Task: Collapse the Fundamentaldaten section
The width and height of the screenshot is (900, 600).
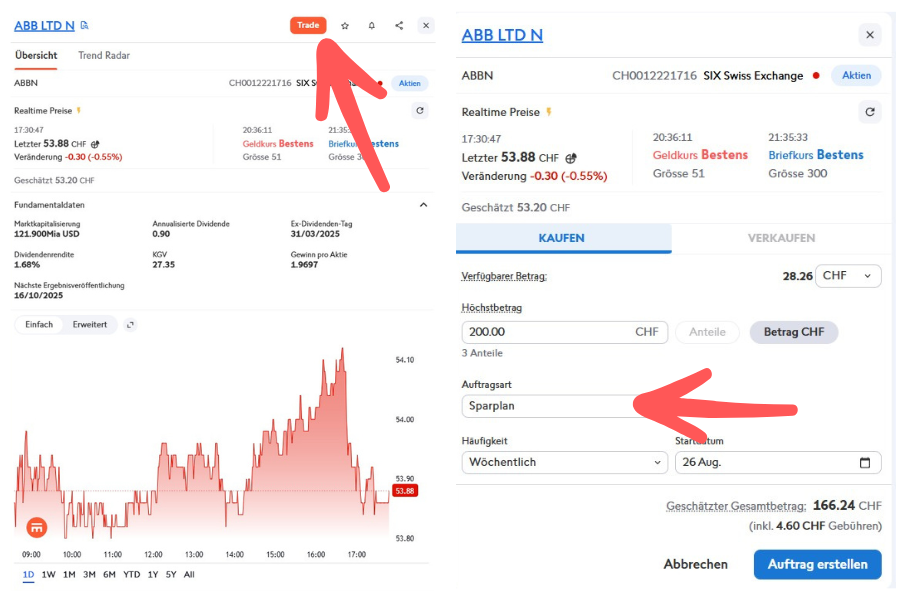Action: (424, 205)
